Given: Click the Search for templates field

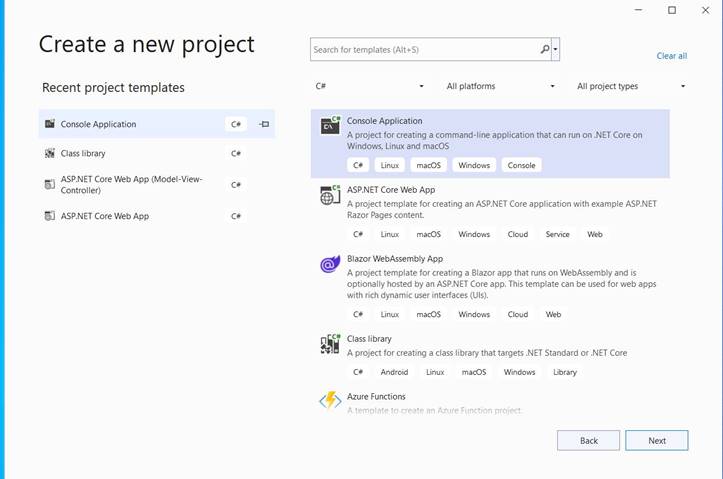Looking at the screenshot, I should click(x=425, y=49).
